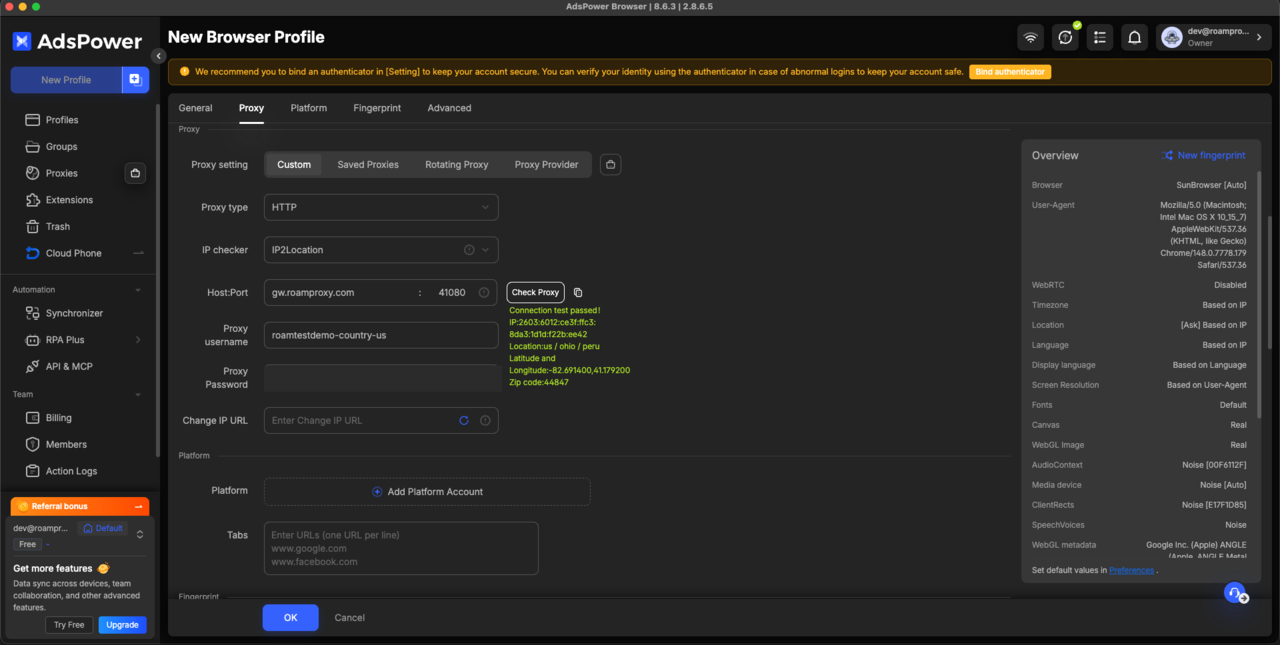Click the network Wi-Fi status icon

1030,37
